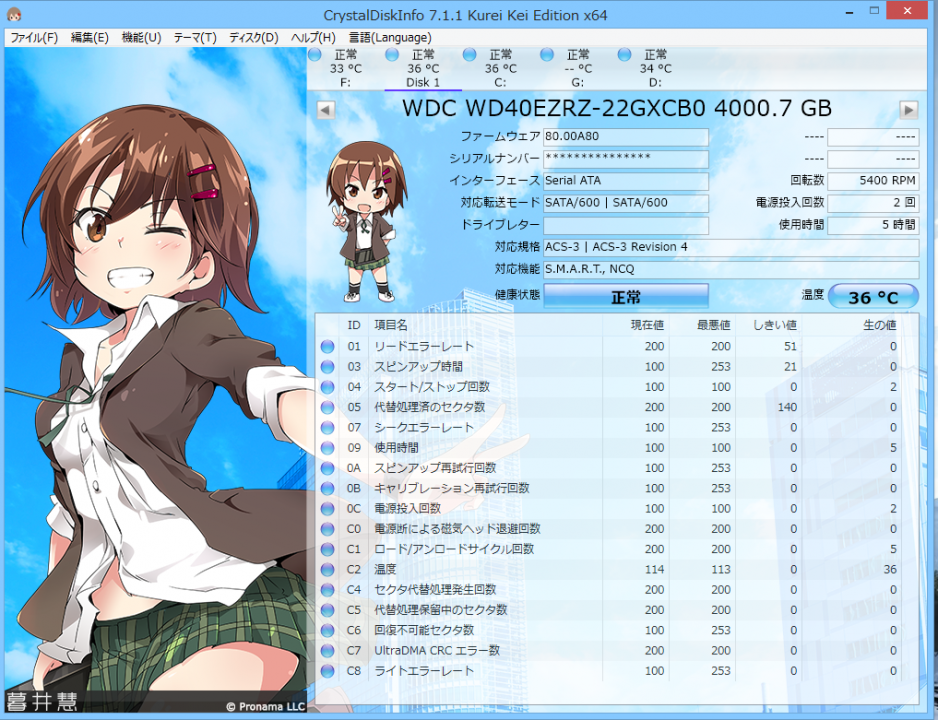Click status orb for 07 シークエラーレート
This screenshot has height=720, width=938.
click(327, 428)
